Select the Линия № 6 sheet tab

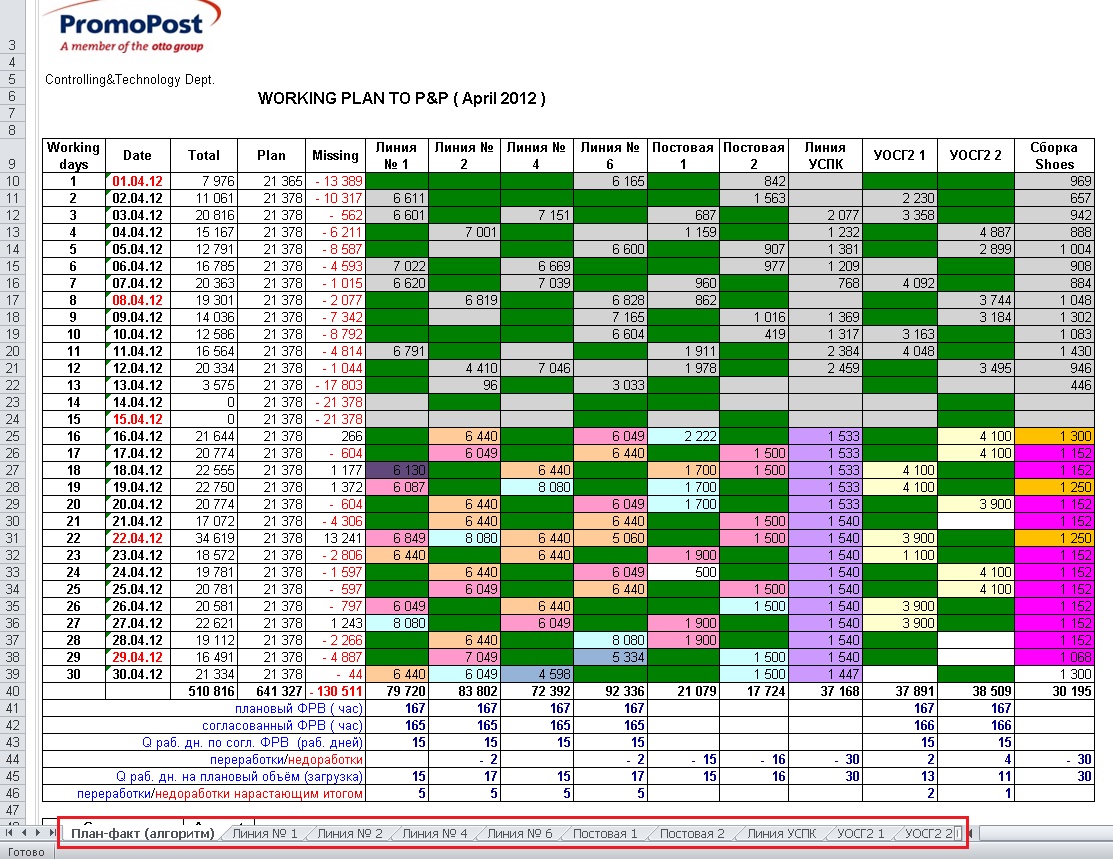click(x=520, y=833)
